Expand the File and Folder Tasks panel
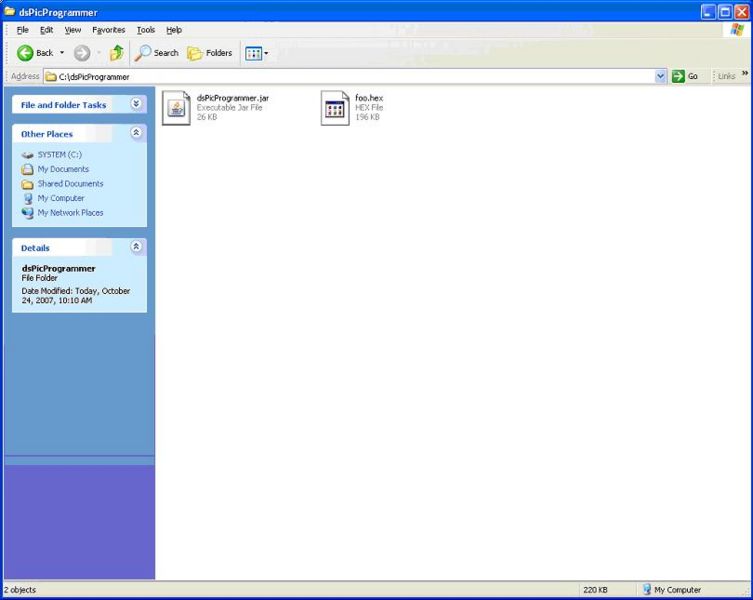Image resolution: width=753 pixels, height=600 pixels. coord(137,104)
